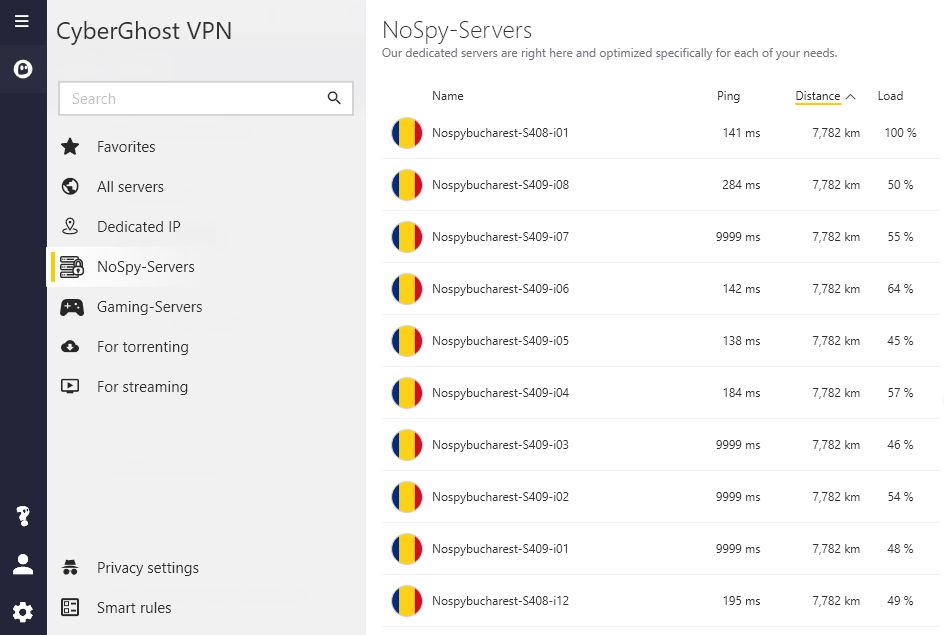Sort servers by Name column
The height and width of the screenshot is (635, 944).
(x=447, y=96)
